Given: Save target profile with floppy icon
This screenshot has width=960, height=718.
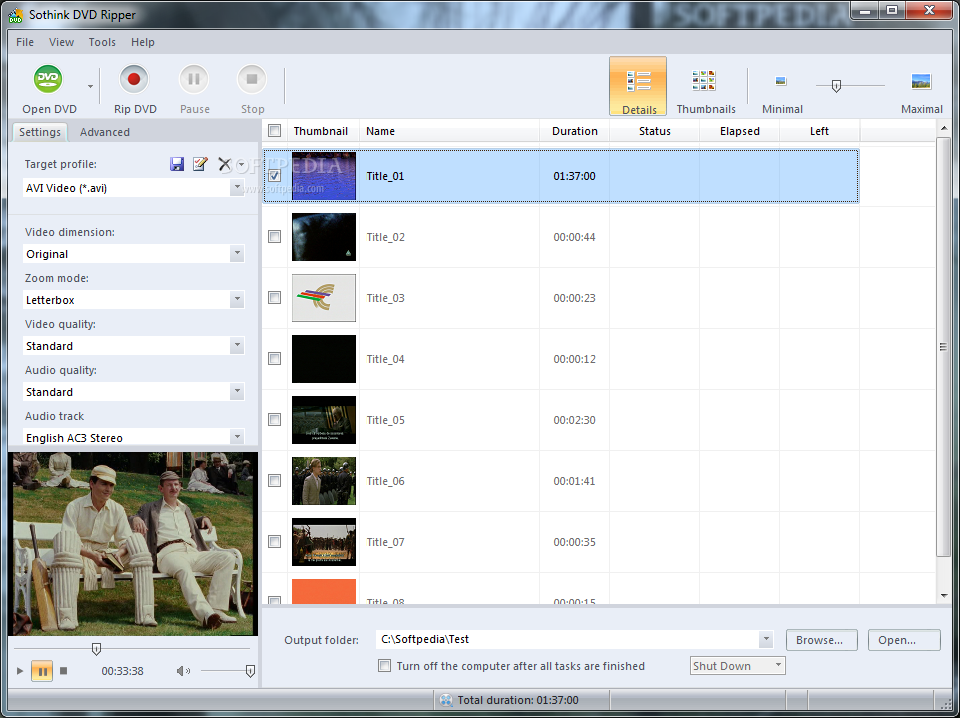Looking at the screenshot, I should [x=177, y=164].
